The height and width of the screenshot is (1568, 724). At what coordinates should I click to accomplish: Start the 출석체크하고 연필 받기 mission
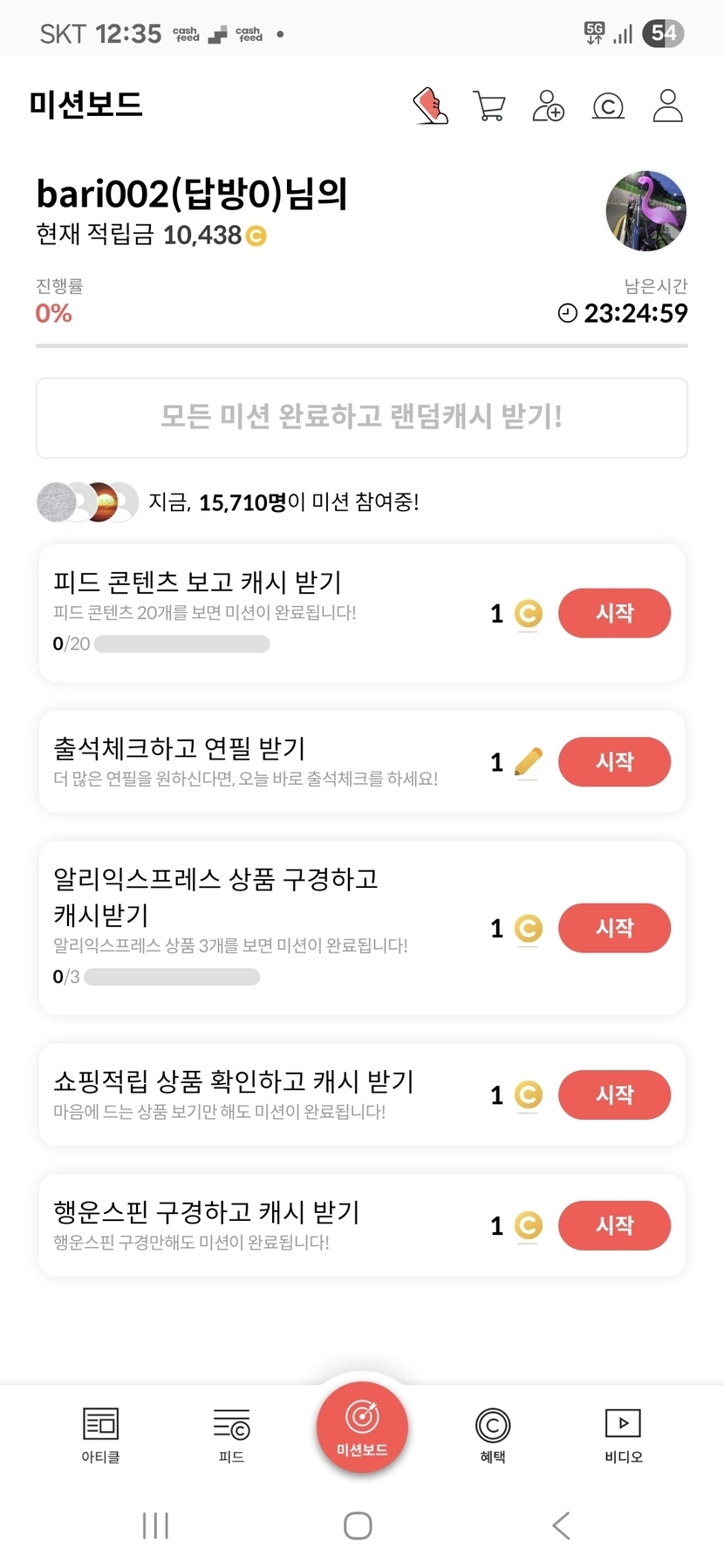click(x=614, y=761)
